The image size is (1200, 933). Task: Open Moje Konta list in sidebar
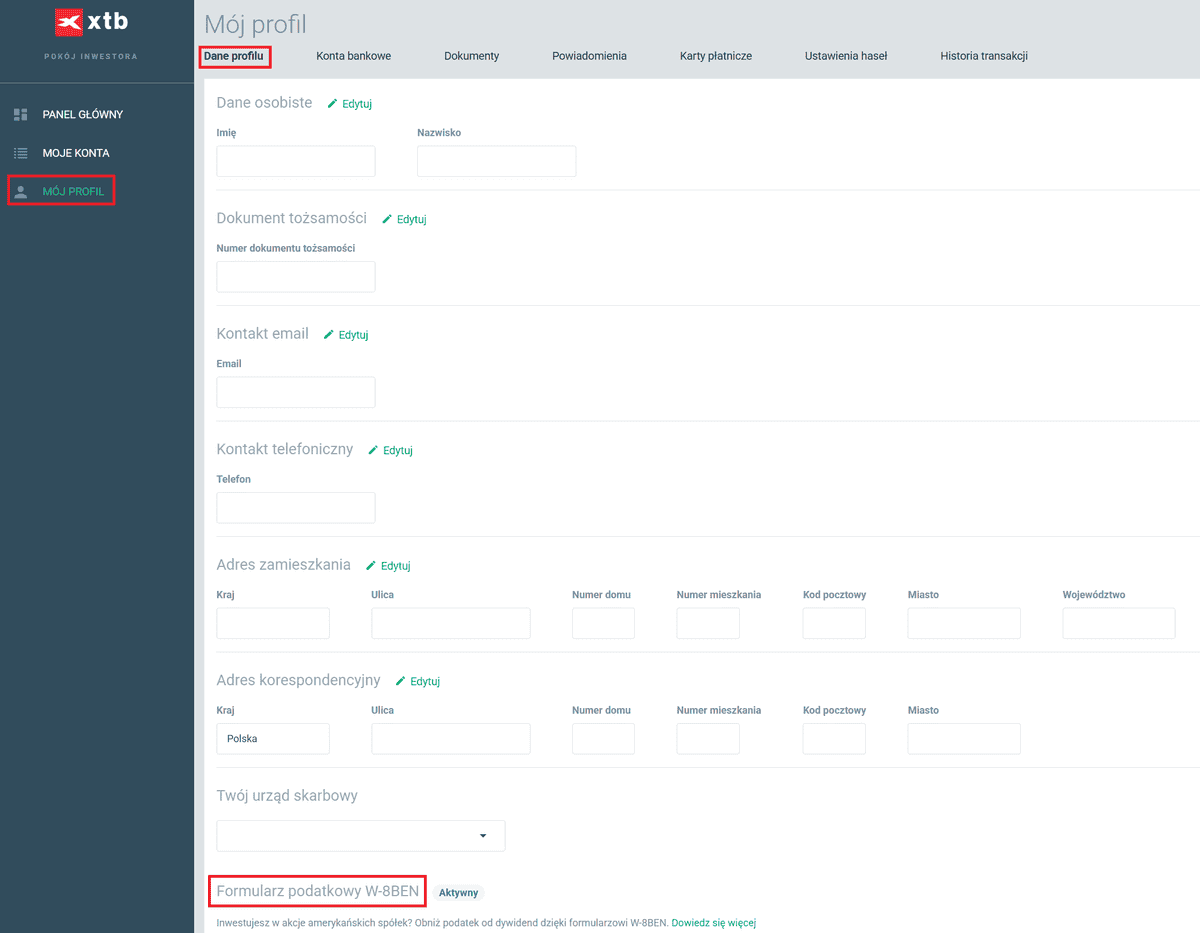pyautogui.click(x=75, y=153)
